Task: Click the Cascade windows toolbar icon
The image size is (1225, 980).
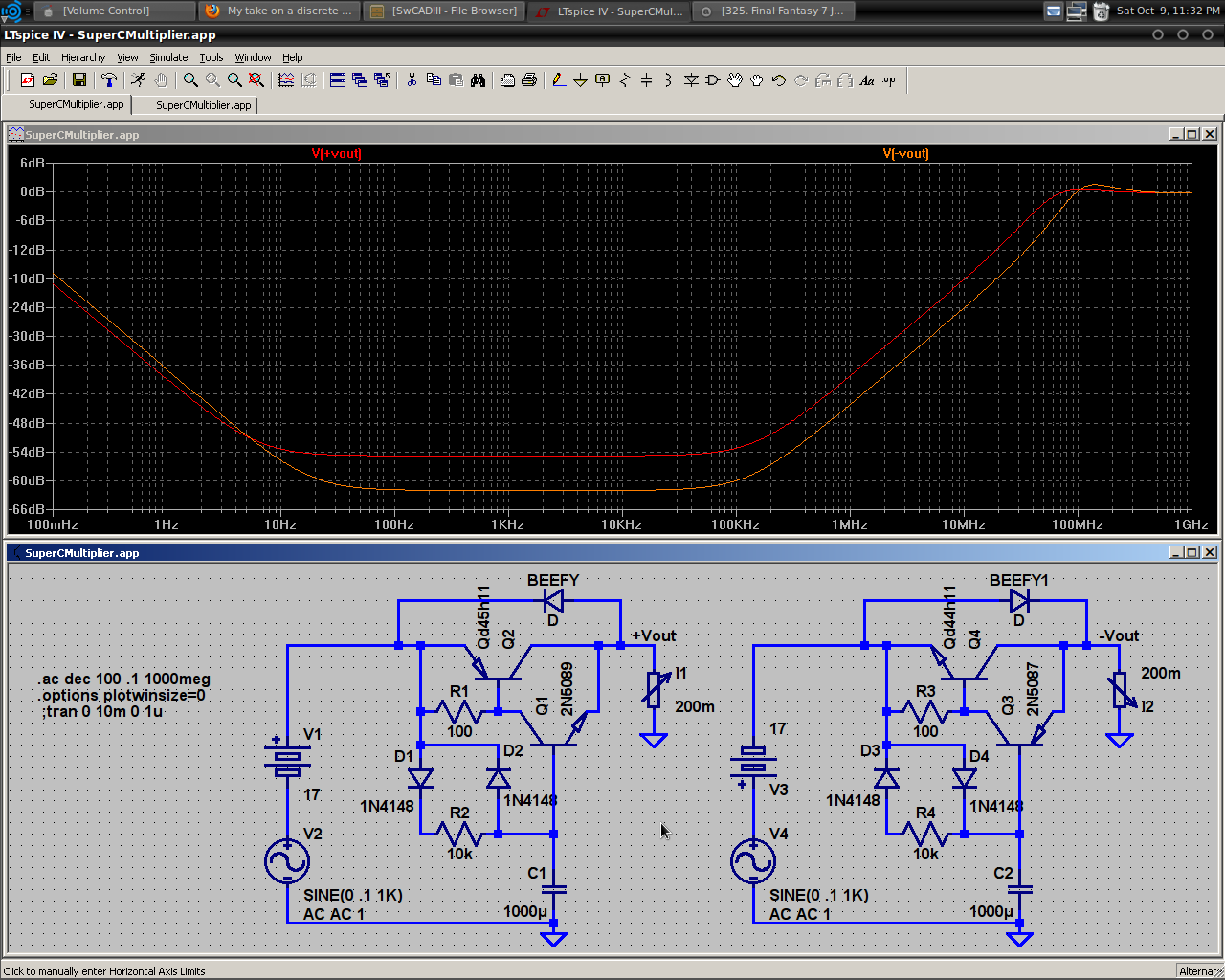Action: [x=360, y=80]
